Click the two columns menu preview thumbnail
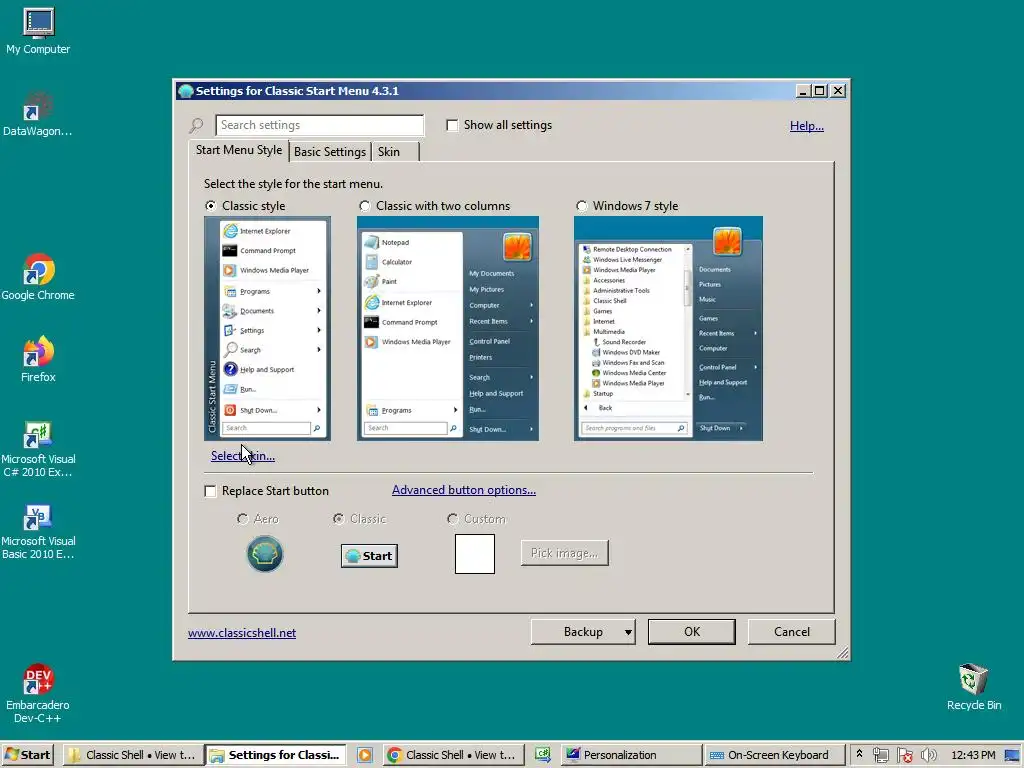This screenshot has height=768, width=1024. [x=448, y=328]
